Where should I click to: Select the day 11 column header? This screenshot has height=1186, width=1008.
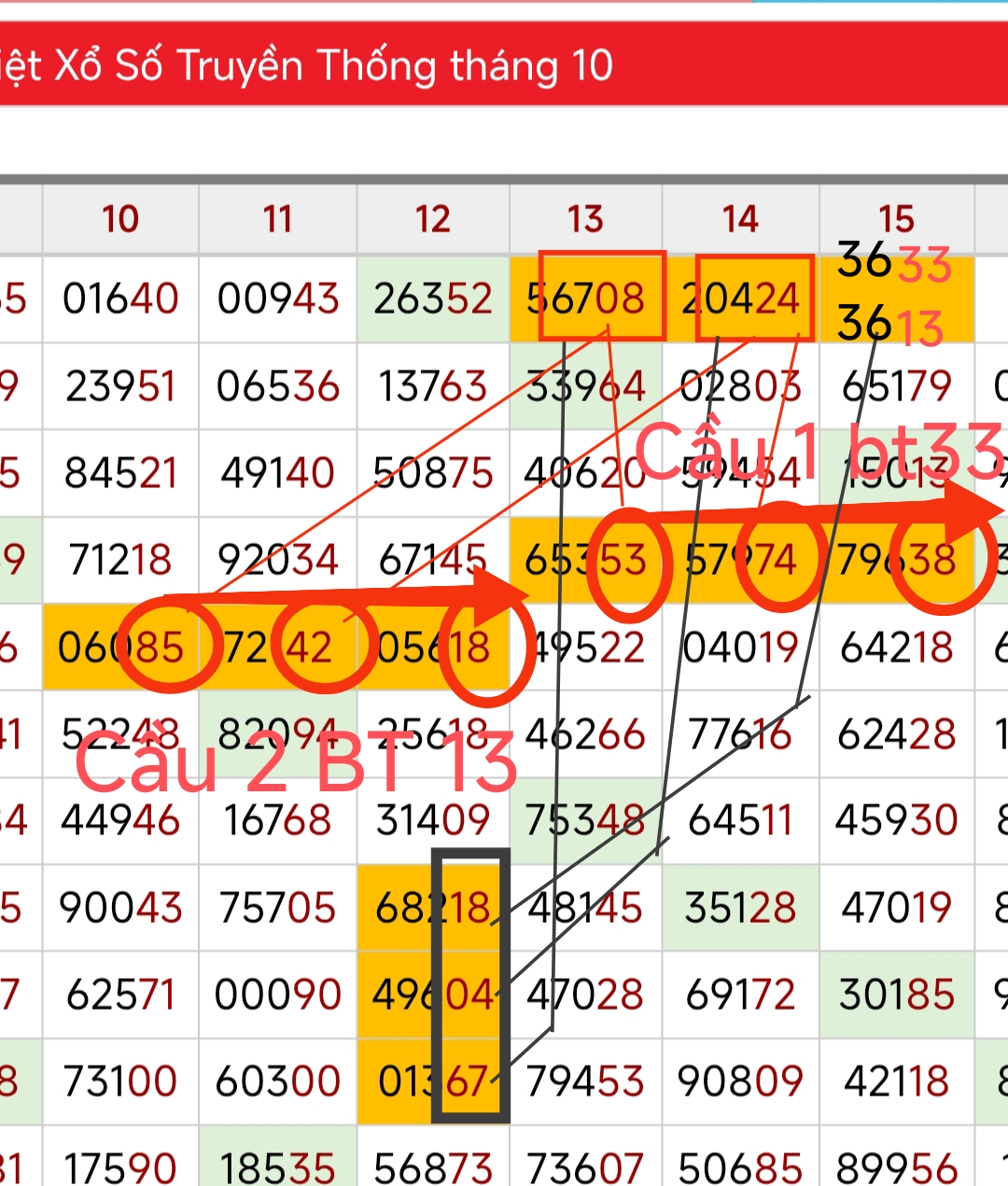[277, 219]
